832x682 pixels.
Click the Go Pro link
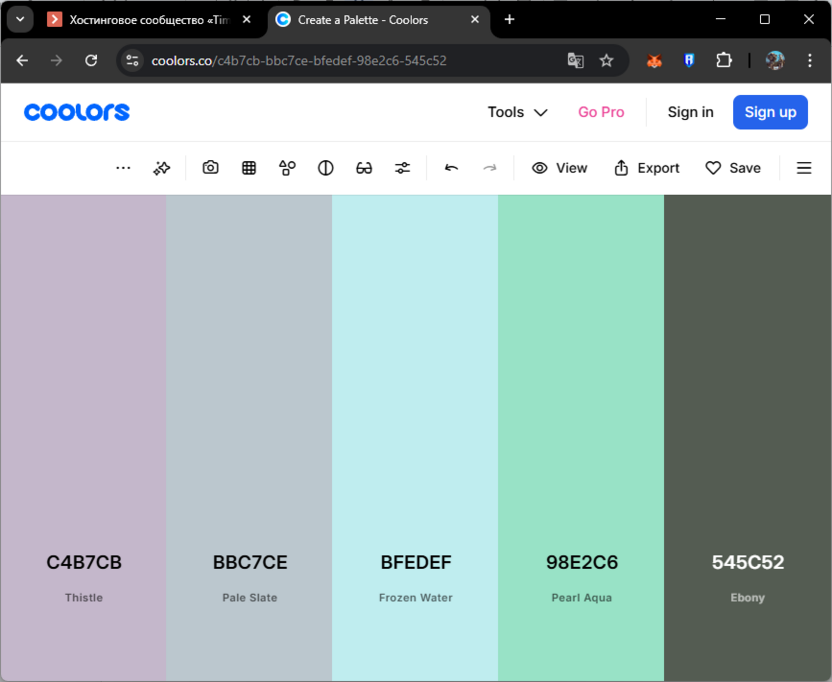[x=601, y=112]
